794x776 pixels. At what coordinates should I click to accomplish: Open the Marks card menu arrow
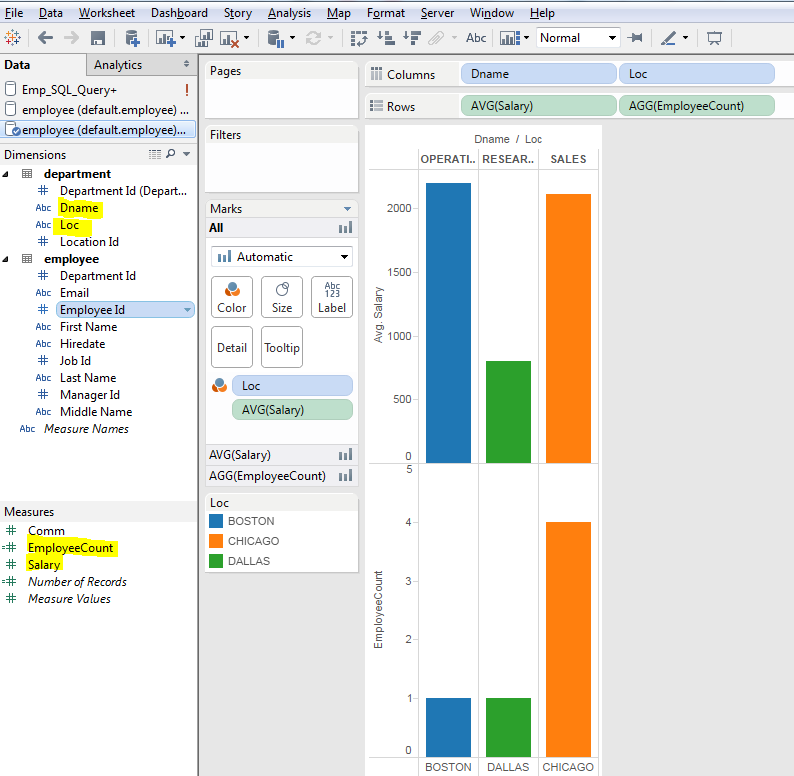click(x=347, y=209)
